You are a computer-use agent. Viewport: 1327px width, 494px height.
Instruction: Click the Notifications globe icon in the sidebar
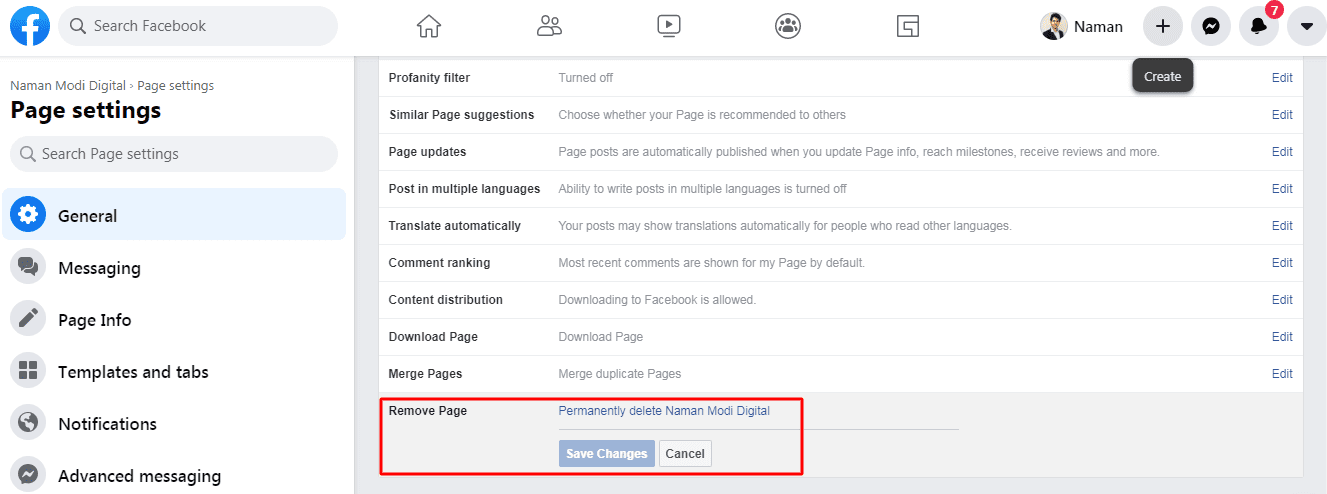[28, 423]
